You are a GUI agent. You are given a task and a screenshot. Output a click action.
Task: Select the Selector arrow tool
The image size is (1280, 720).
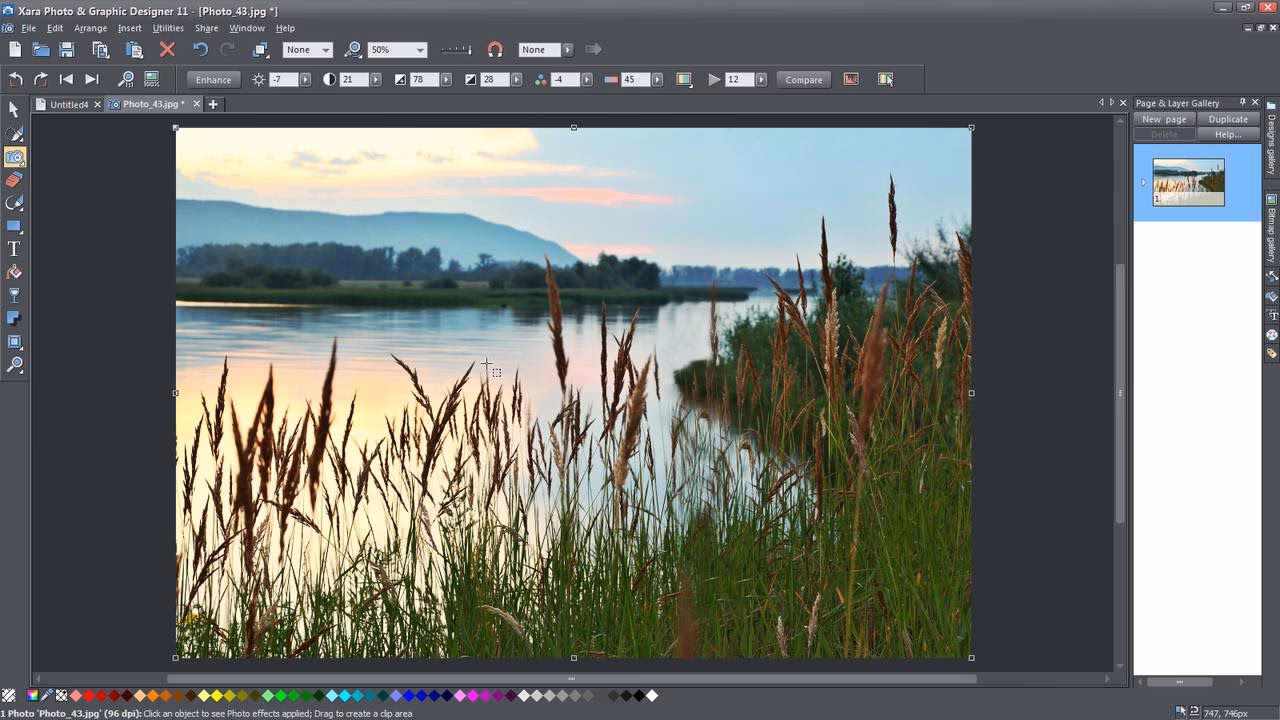pyautogui.click(x=14, y=108)
